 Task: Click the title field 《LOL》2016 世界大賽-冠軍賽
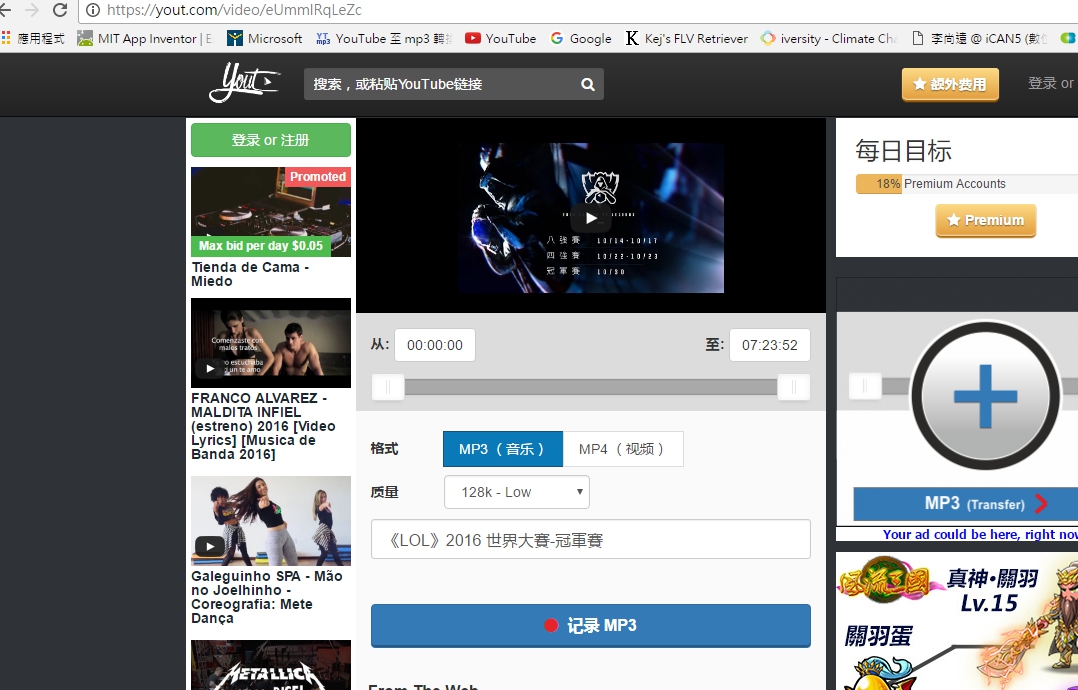(x=591, y=539)
